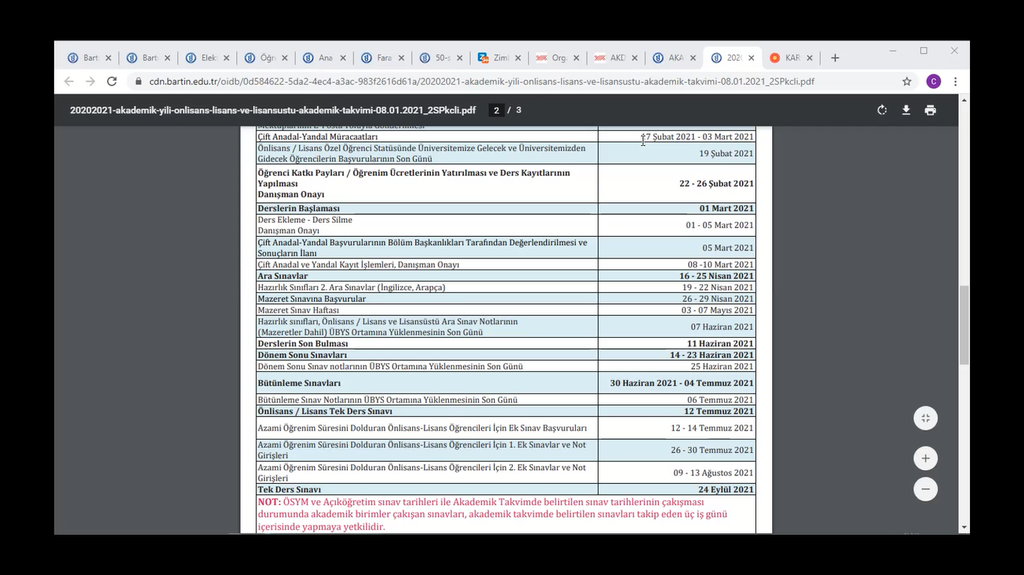
Task: Click 'Dönem Sonu Sınavları' row label
Action: [x=302, y=355]
